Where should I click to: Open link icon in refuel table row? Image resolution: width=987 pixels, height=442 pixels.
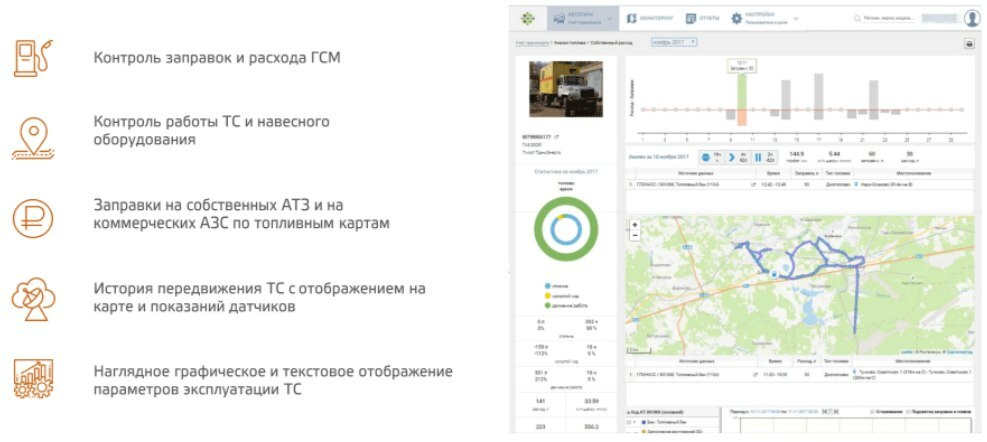pos(753,184)
